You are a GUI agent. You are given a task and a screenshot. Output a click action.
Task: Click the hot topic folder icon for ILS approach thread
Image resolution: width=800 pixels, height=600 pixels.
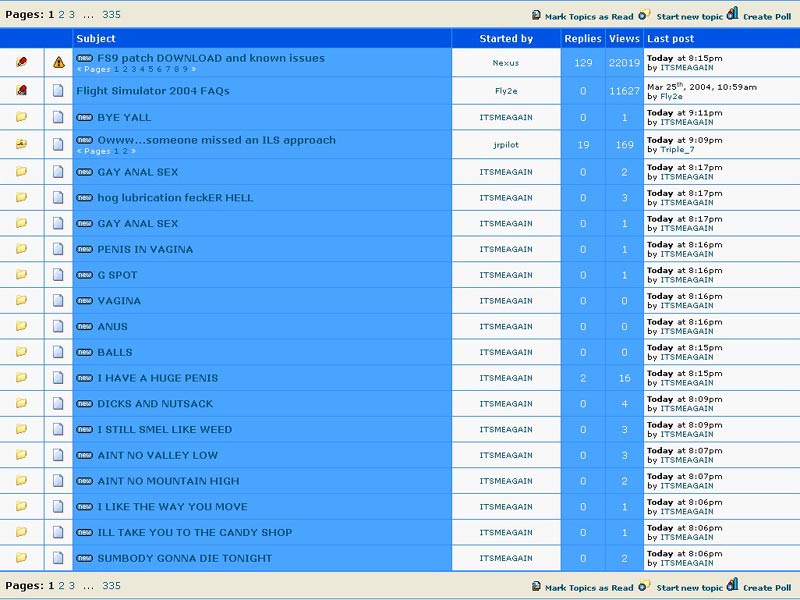(x=21, y=145)
